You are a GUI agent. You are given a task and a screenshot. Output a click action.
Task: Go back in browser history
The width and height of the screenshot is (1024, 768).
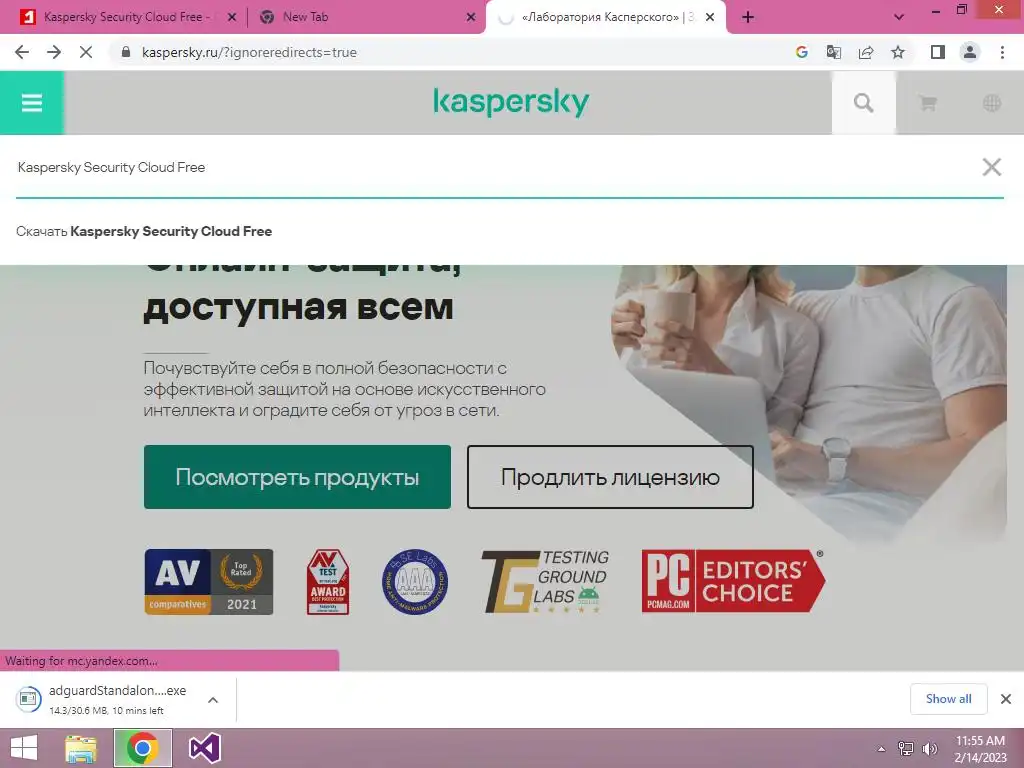pyautogui.click(x=22, y=52)
